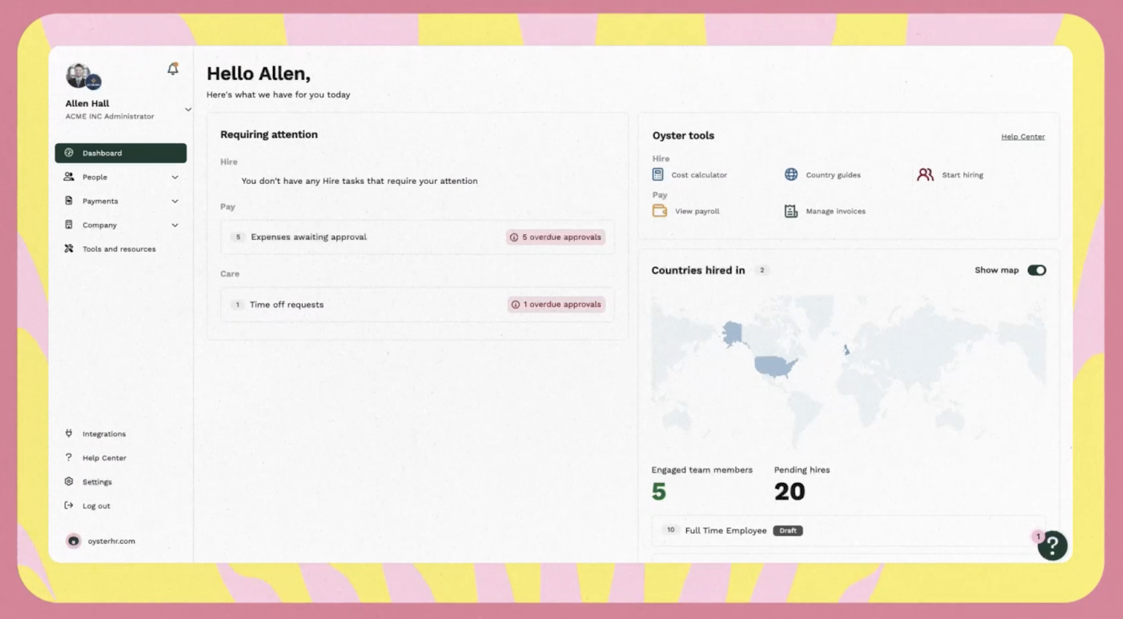Click the sidebar Help Center question icon
1123x619 pixels.
tap(69, 457)
